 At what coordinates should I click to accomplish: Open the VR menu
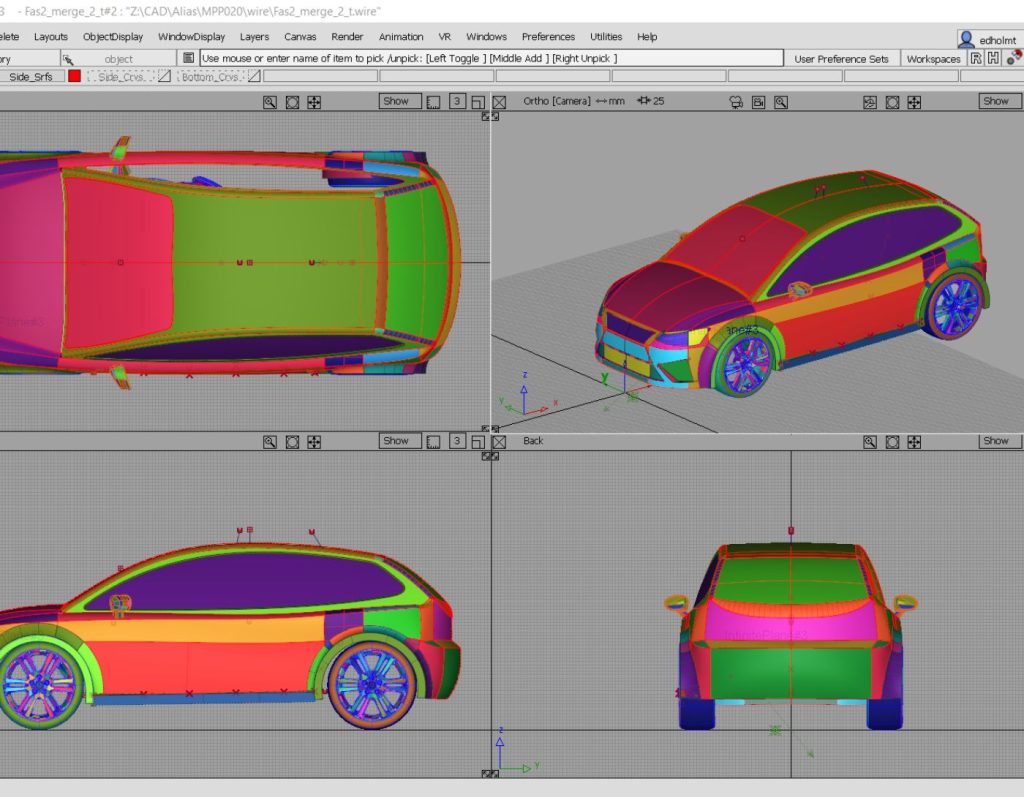point(445,37)
